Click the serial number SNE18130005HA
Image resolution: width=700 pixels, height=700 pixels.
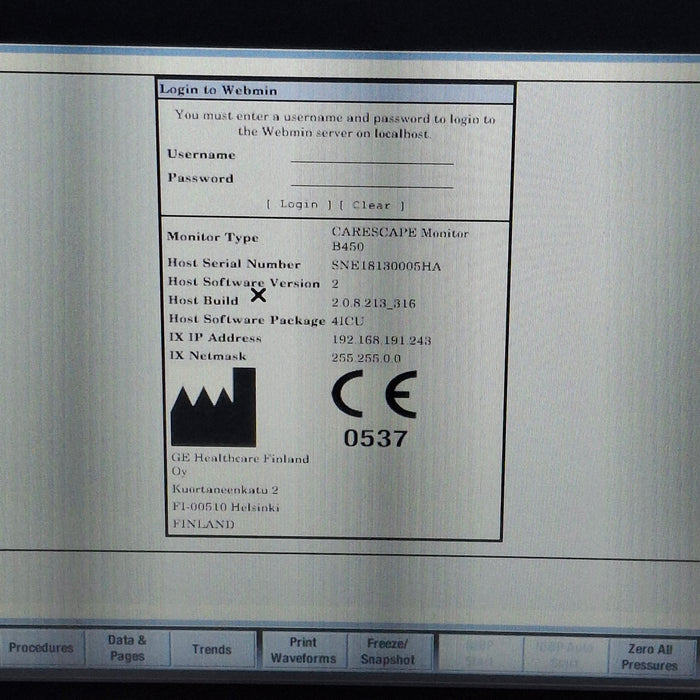click(386, 266)
